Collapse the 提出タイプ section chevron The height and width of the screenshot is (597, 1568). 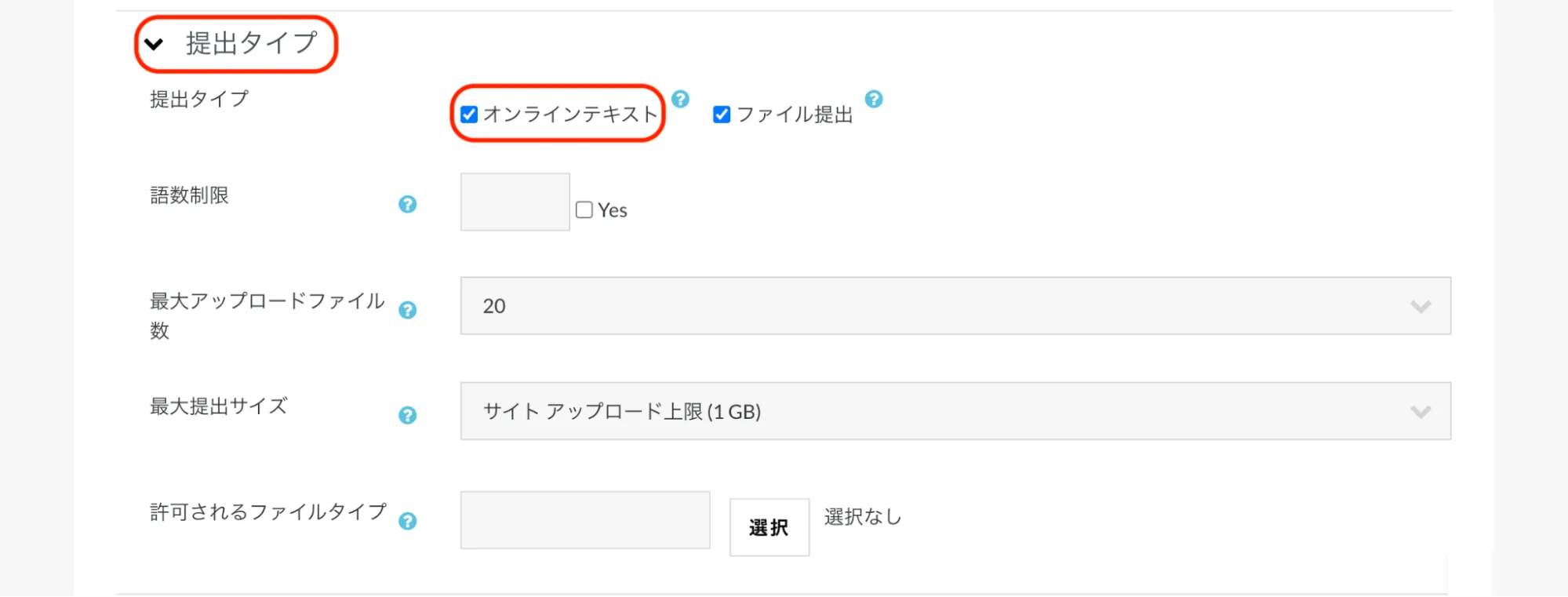[x=155, y=45]
